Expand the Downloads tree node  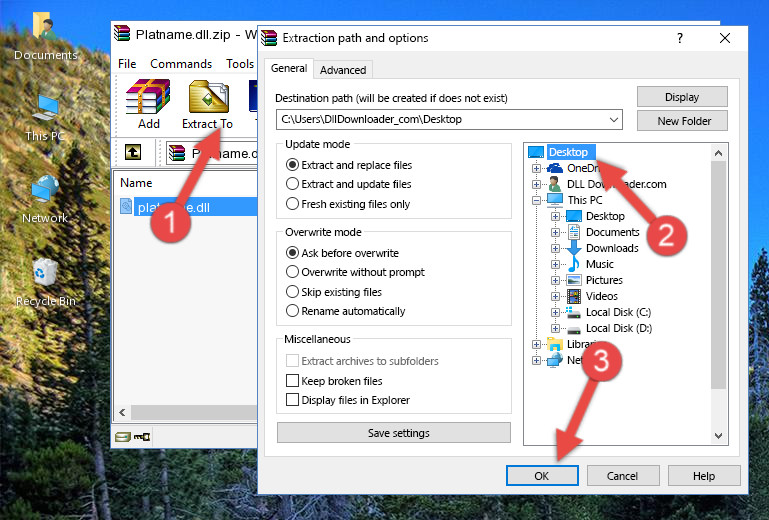click(555, 248)
